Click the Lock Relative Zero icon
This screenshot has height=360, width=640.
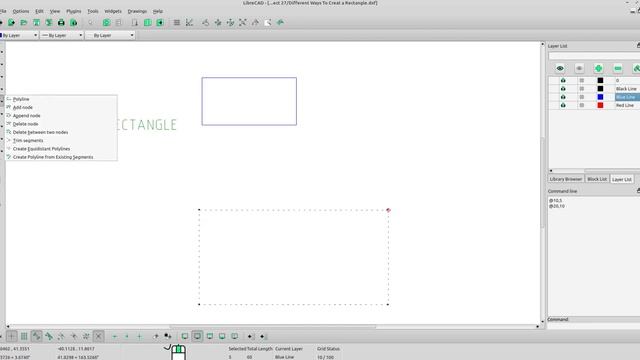[168, 336]
